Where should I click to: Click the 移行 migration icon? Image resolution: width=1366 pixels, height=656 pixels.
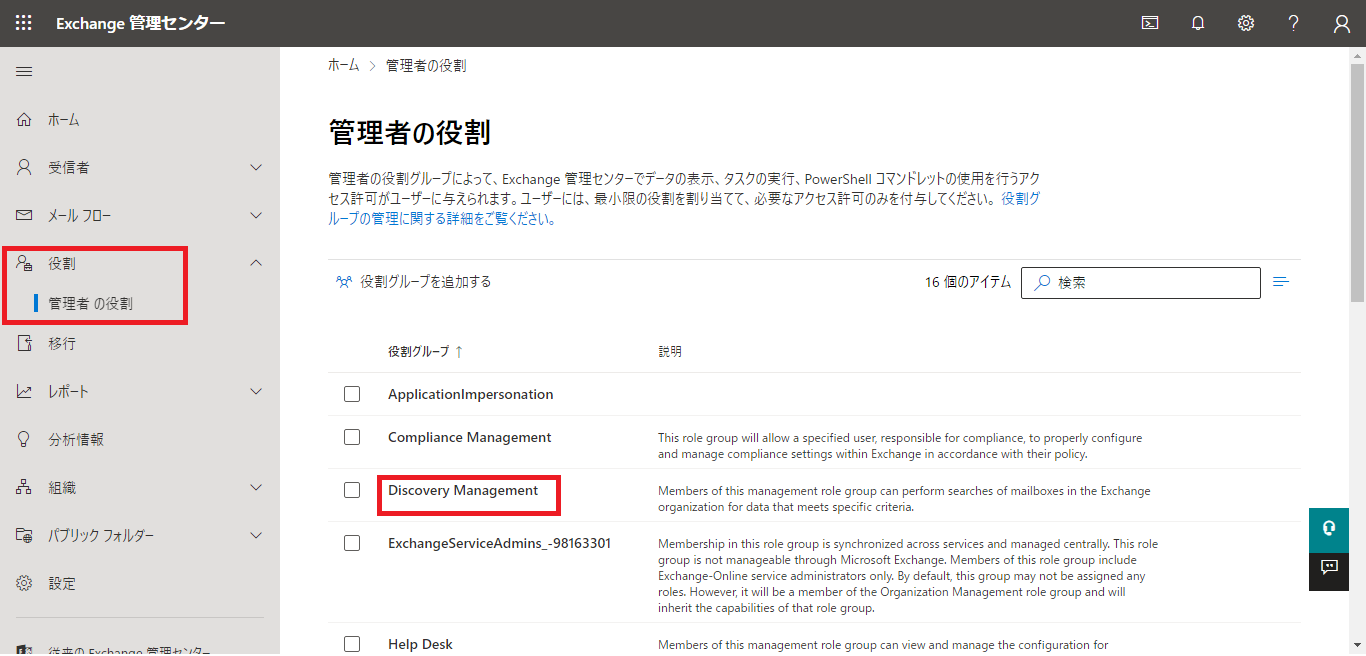click(x=25, y=343)
